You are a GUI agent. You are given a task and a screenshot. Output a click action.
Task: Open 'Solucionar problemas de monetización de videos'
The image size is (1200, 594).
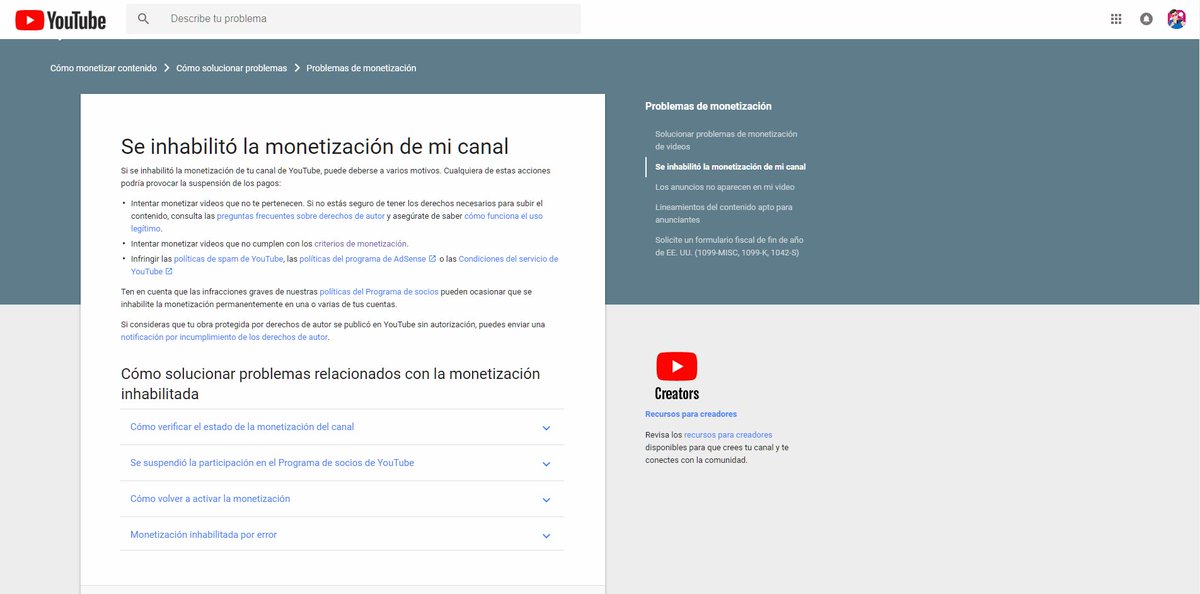726,140
